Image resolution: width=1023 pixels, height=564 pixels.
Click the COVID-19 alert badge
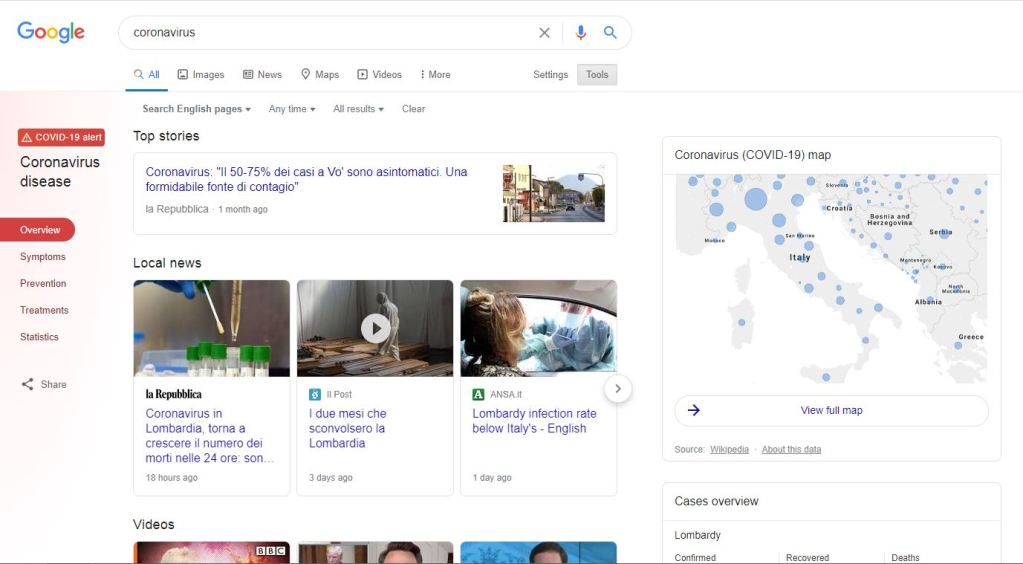coord(61,137)
